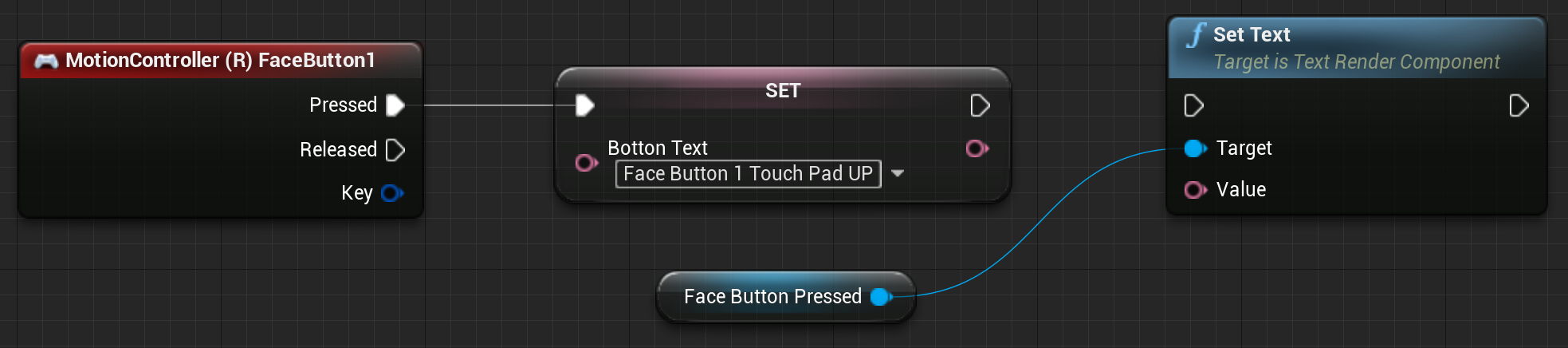Select the Target blue input pin
This screenshot has height=348, width=1568.
pos(1196,148)
